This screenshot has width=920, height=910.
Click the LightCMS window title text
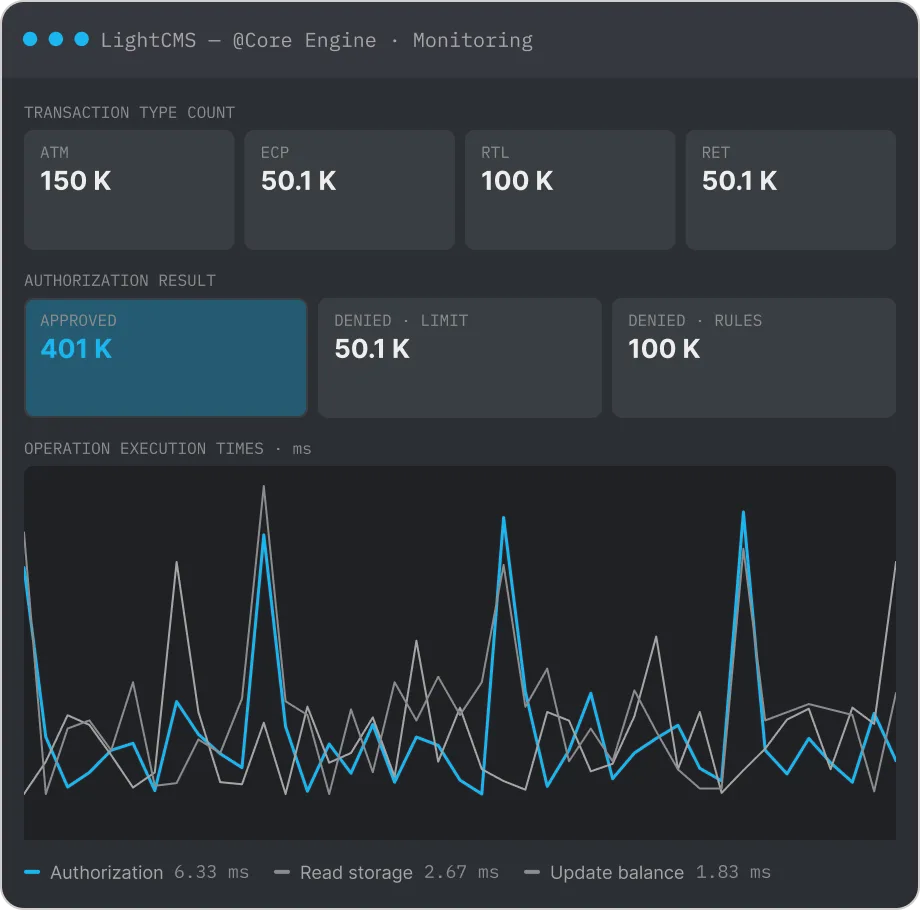coord(317,40)
